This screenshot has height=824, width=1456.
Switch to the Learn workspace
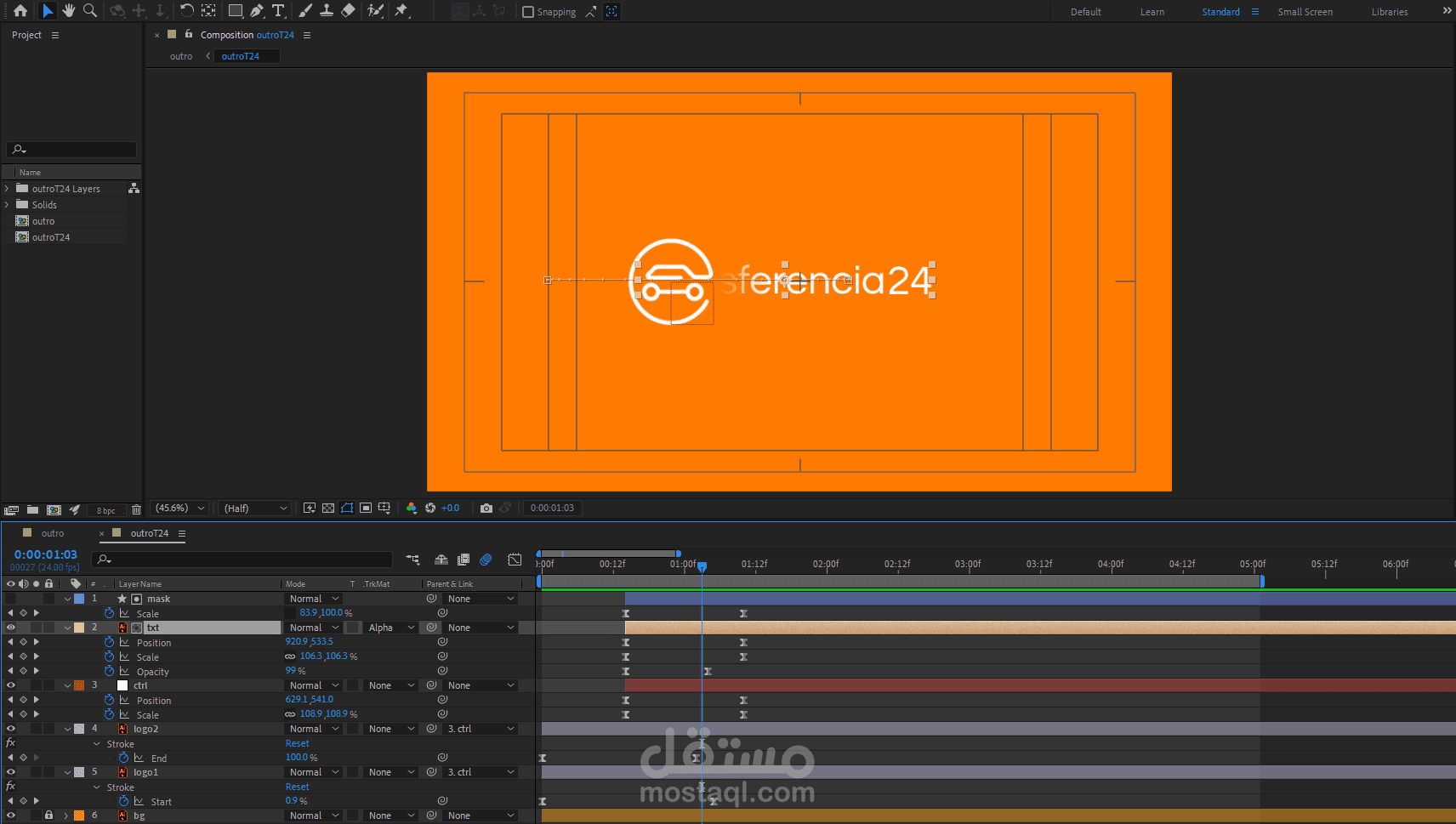(1152, 12)
